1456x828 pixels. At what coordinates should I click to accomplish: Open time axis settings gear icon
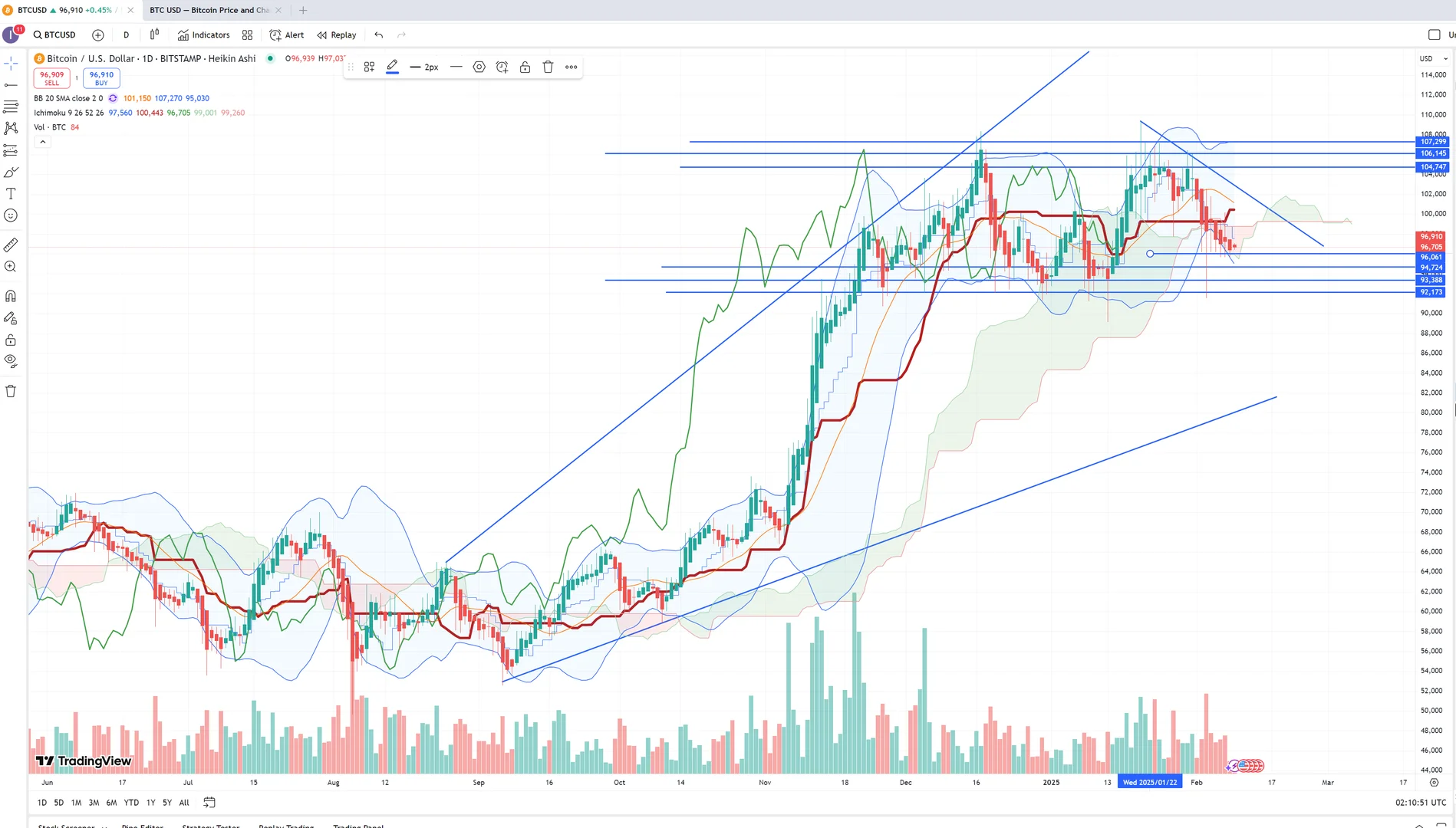pyautogui.click(x=1434, y=783)
